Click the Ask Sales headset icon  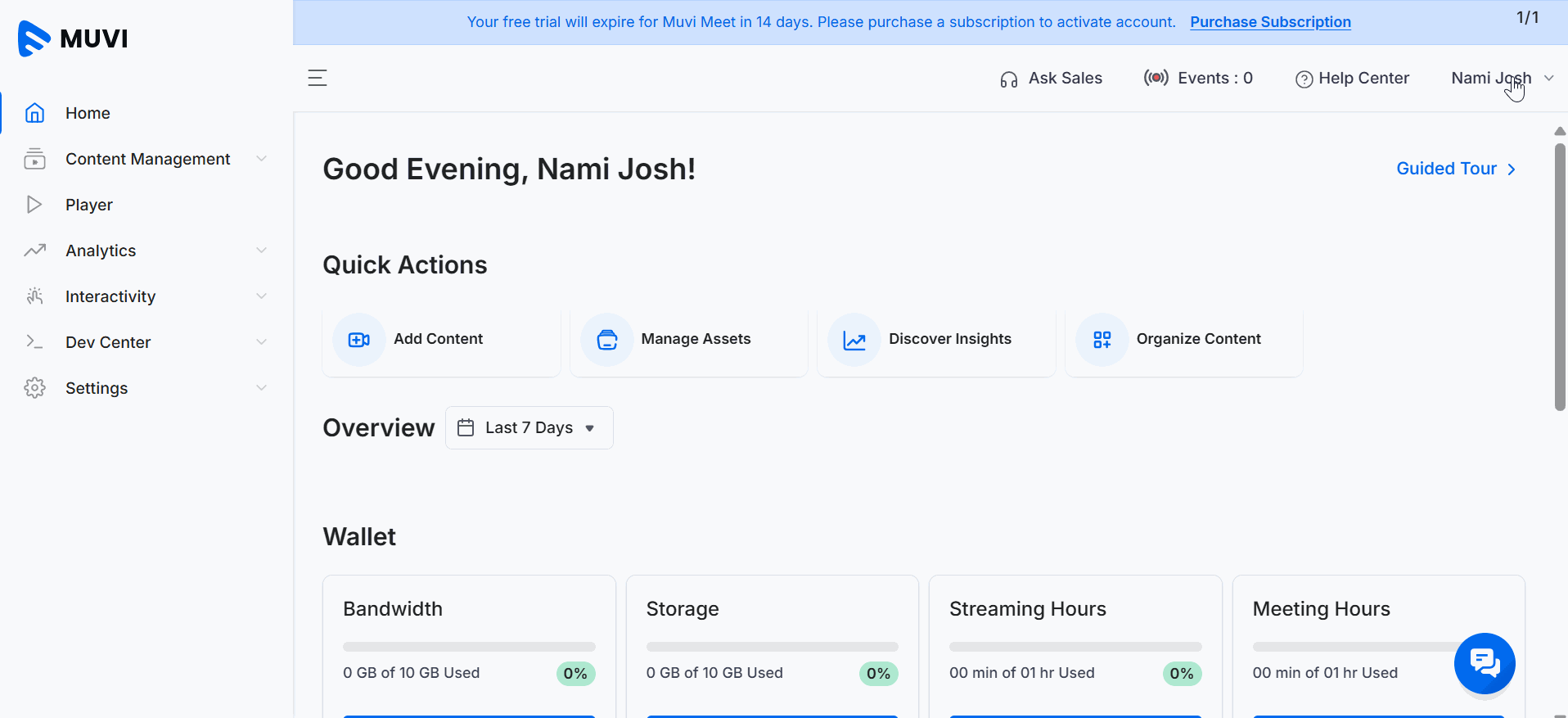click(1008, 79)
